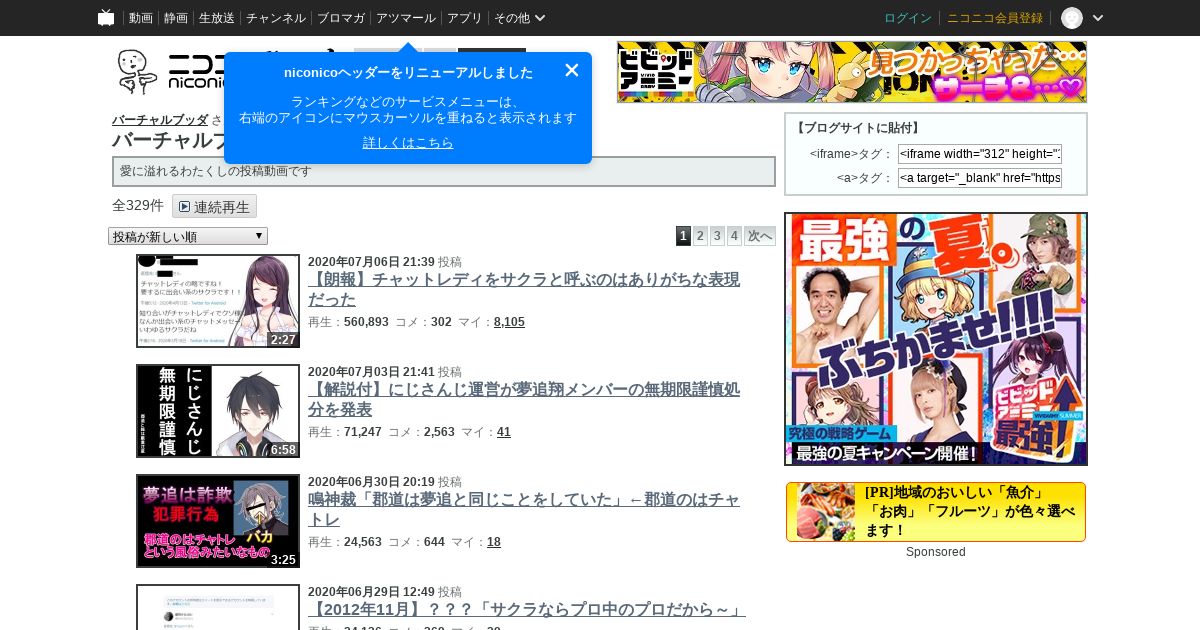
Task: Click the 連続再生 button
Action: pyautogui.click(x=214, y=206)
